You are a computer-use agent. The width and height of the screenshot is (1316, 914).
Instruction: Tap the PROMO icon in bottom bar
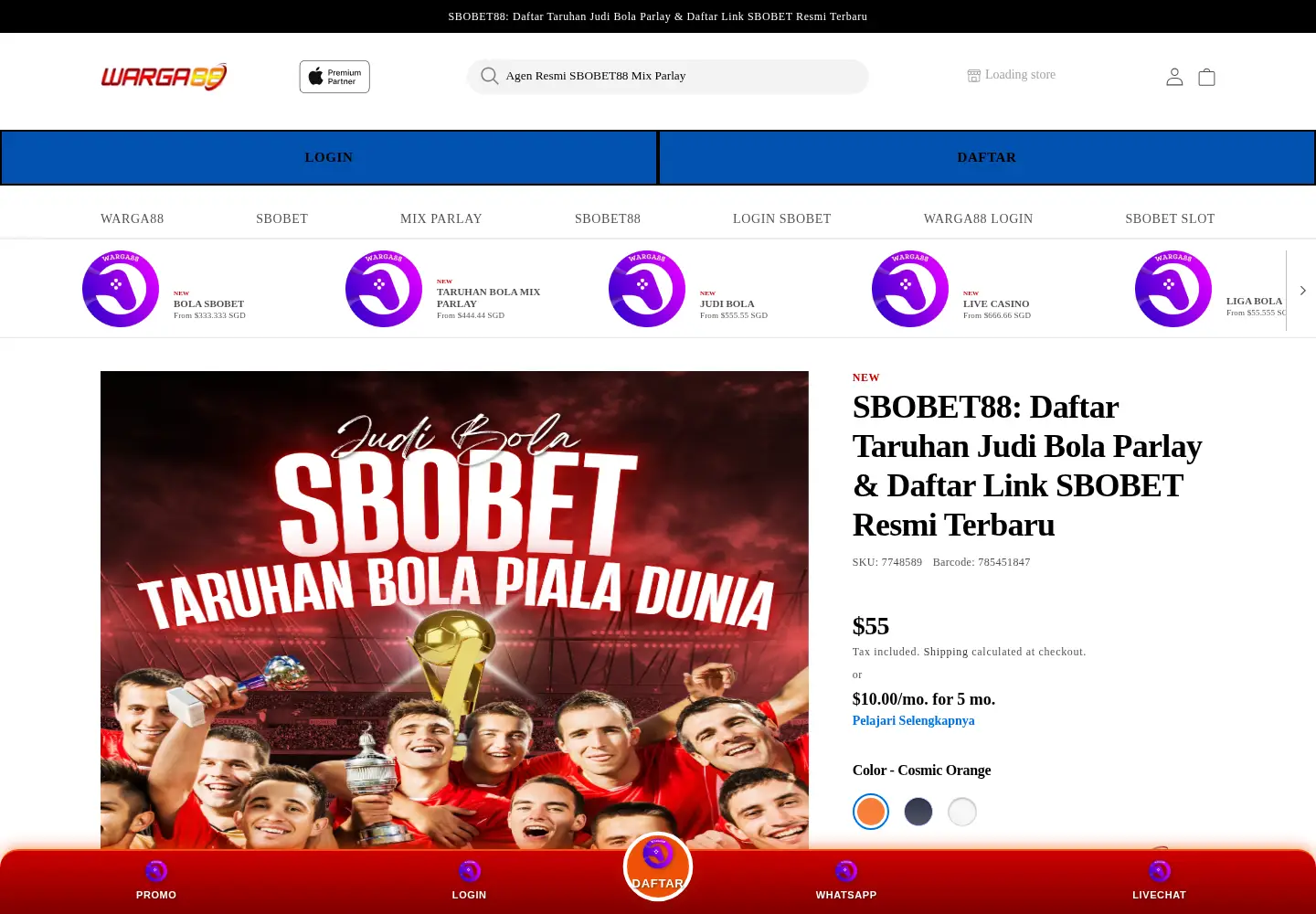tap(156, 871)
